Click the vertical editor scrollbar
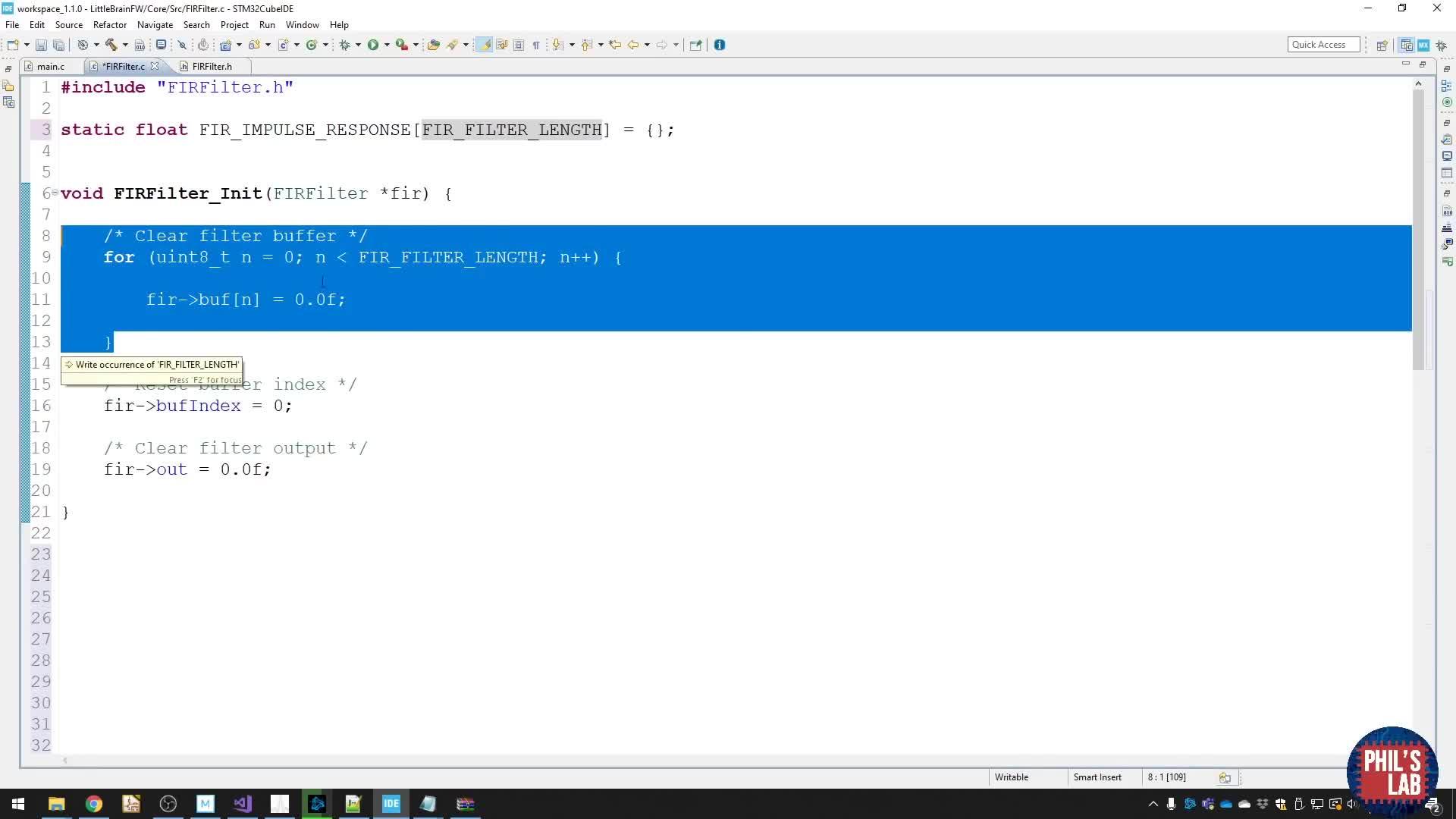The height and width of the screenshot is (819, 1456). [x=1418, y=227]
